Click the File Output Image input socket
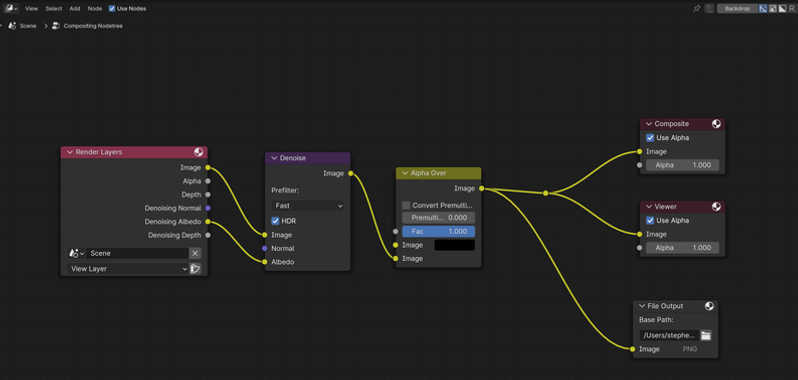 pyautogui.click(x=633, y=349)
